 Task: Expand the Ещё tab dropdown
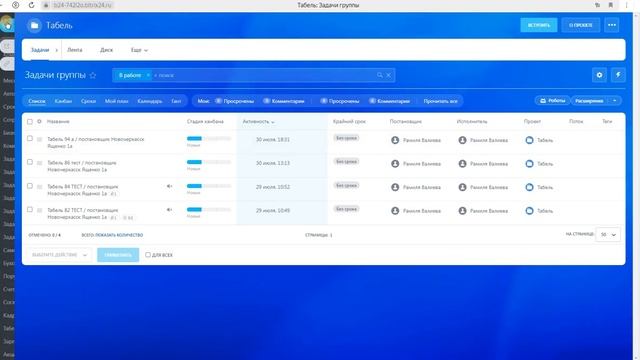tap(139, 50)
